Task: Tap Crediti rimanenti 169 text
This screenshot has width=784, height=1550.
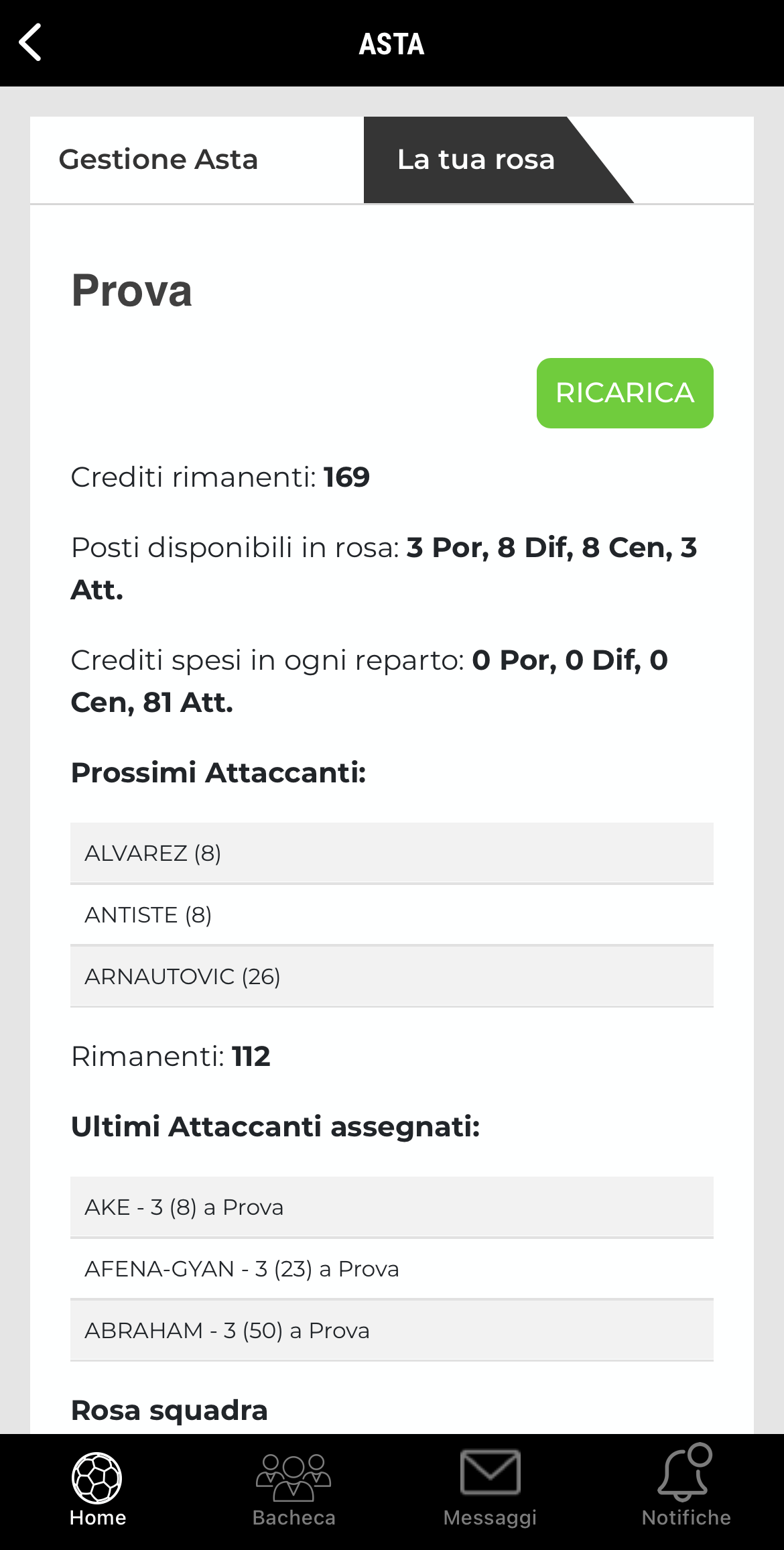Action: (220, 477)
